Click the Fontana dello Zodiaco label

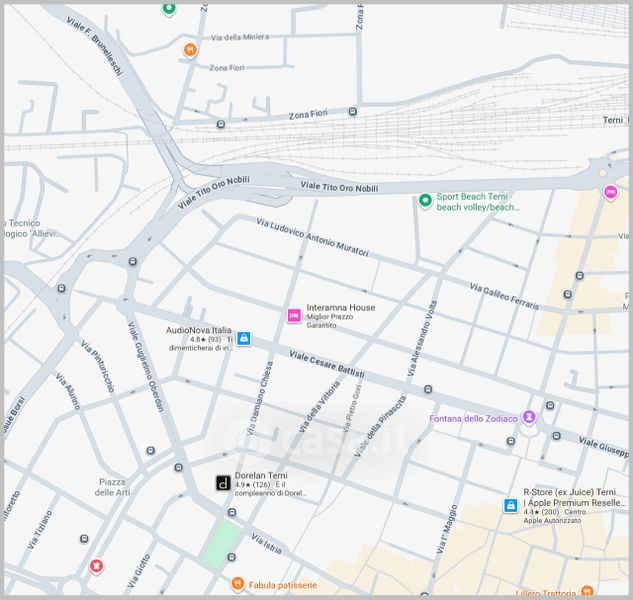(473, 419)
